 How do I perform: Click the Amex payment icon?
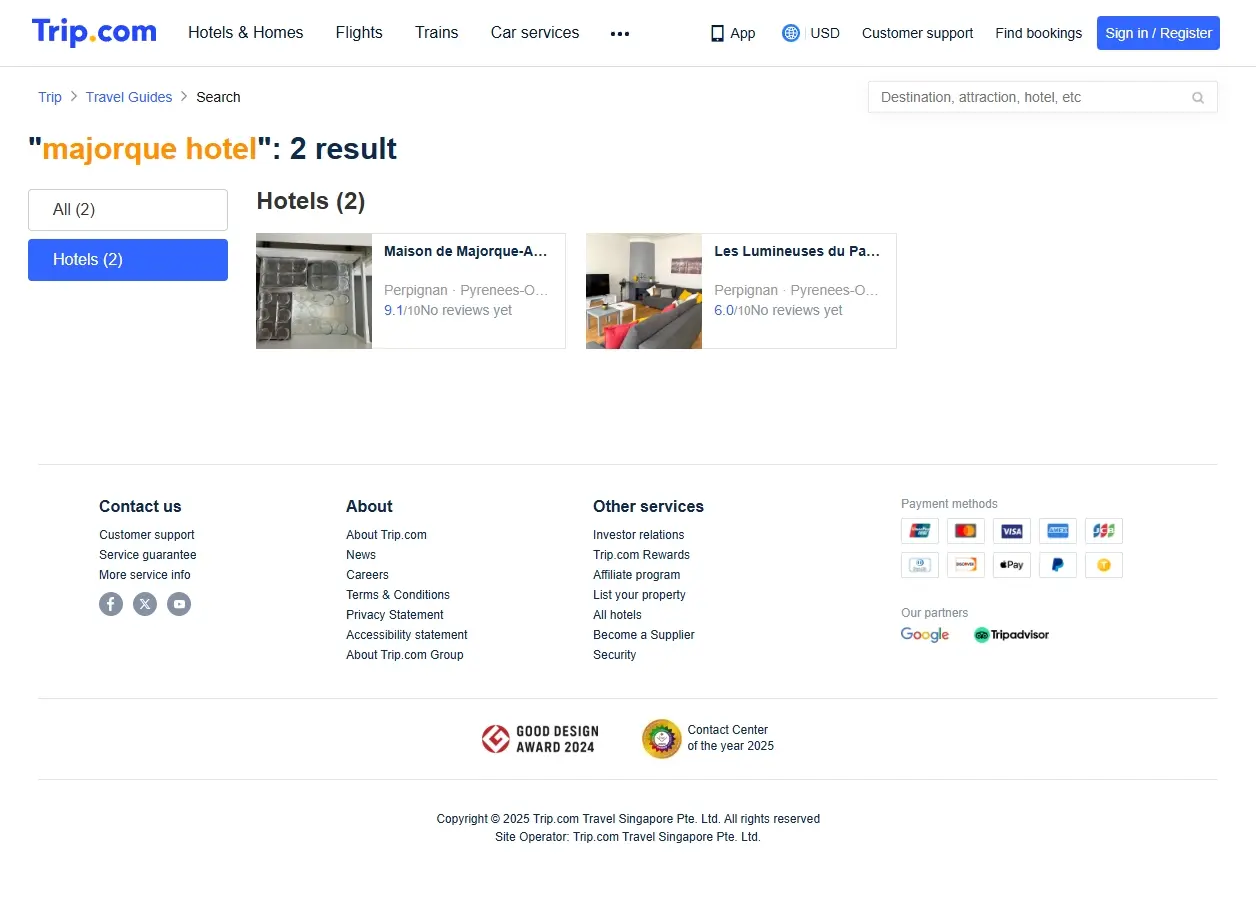tap(1058, 531)
